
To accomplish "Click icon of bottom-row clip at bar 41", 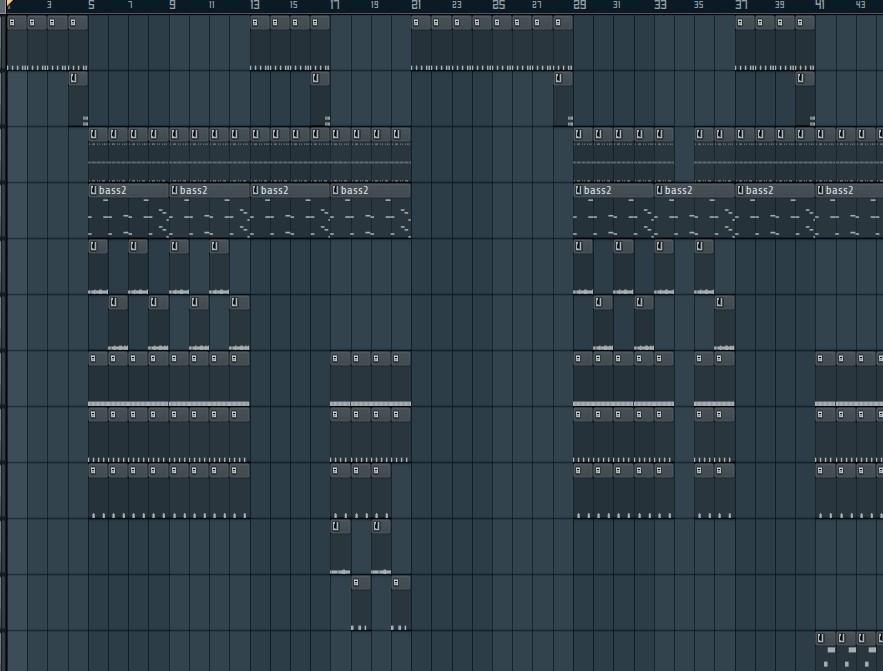I will (x=821, y=638).
